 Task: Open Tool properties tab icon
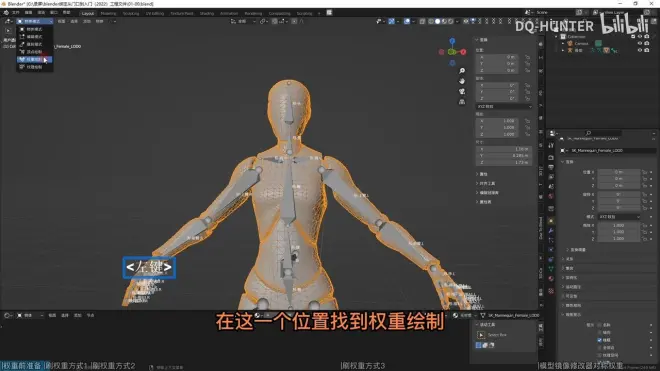551,146
